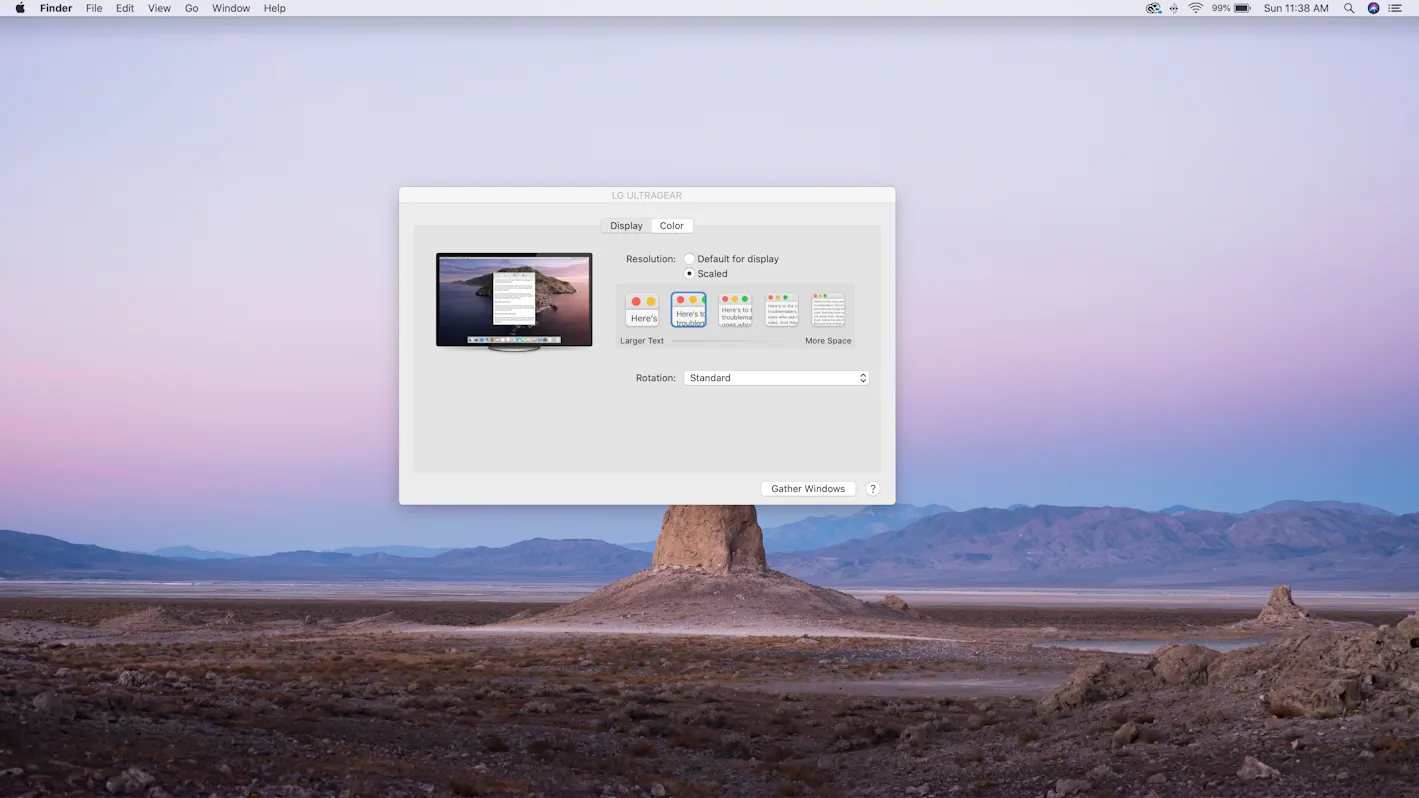The image size is (1419, 798).
Task: Open the Wi-Fi status menu
Action: point(1195,8)
